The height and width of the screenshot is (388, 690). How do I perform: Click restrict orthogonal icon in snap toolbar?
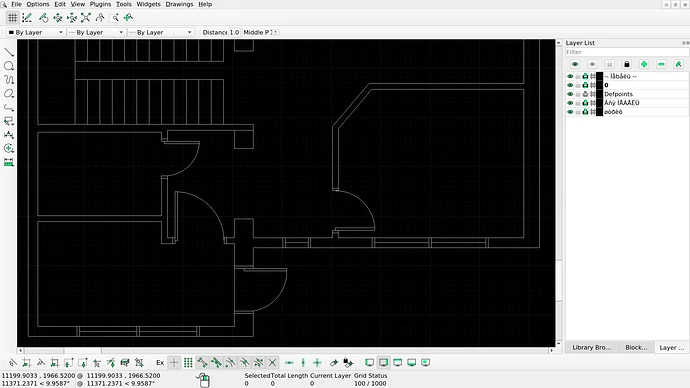317,363
